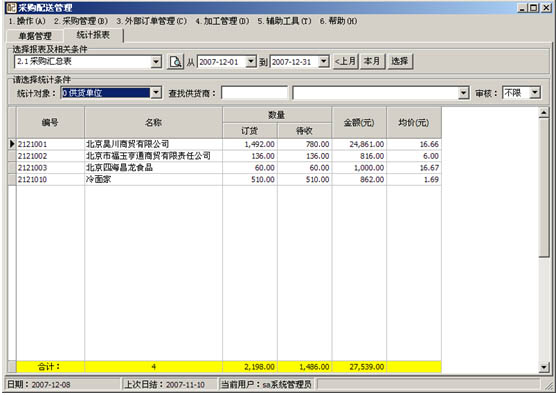Screen dimensions: 556x395
Task: Click the row selector for 2121001
Action: (x=12, y=144)
